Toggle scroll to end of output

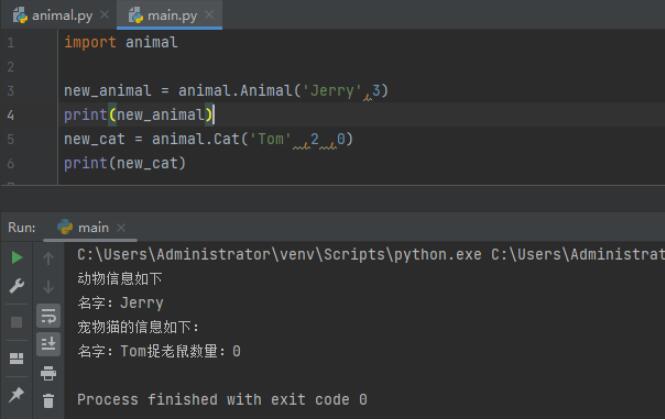click(48, 344)
